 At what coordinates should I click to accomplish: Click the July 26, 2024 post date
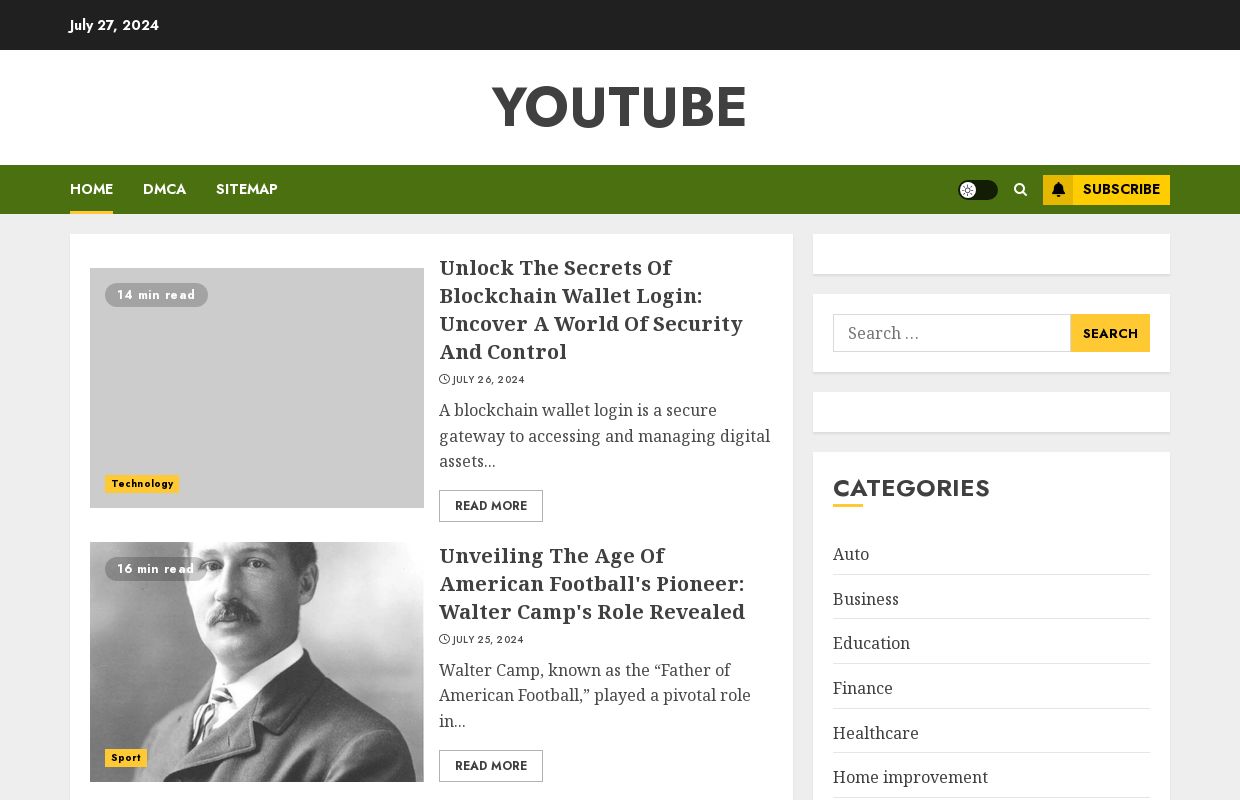488,380
